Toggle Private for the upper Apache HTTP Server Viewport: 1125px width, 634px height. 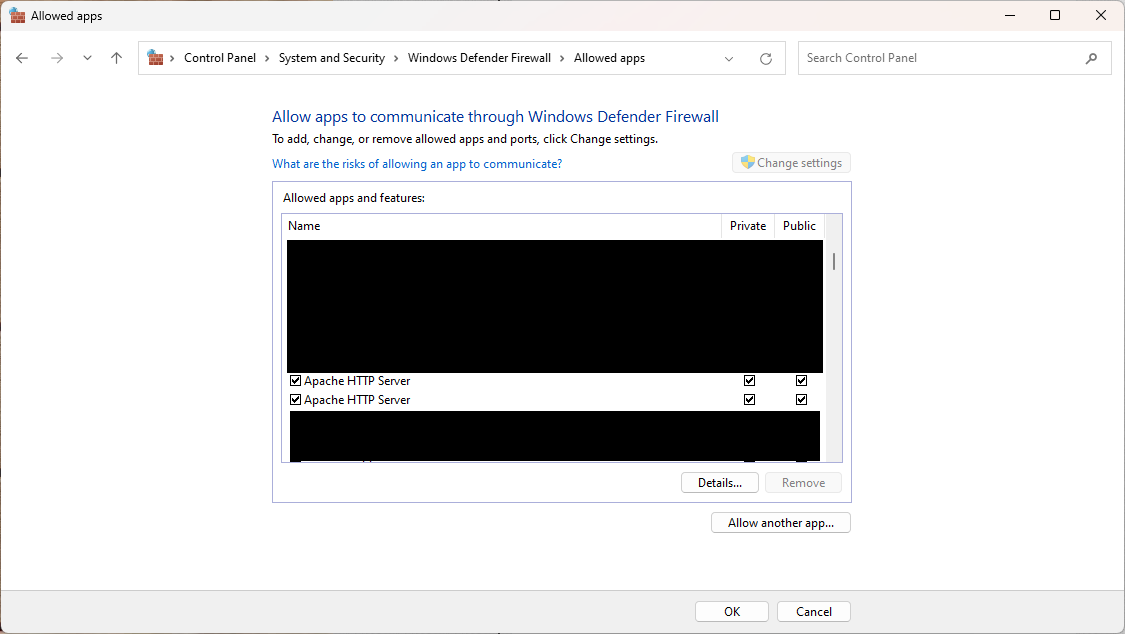tap(749, 381)
